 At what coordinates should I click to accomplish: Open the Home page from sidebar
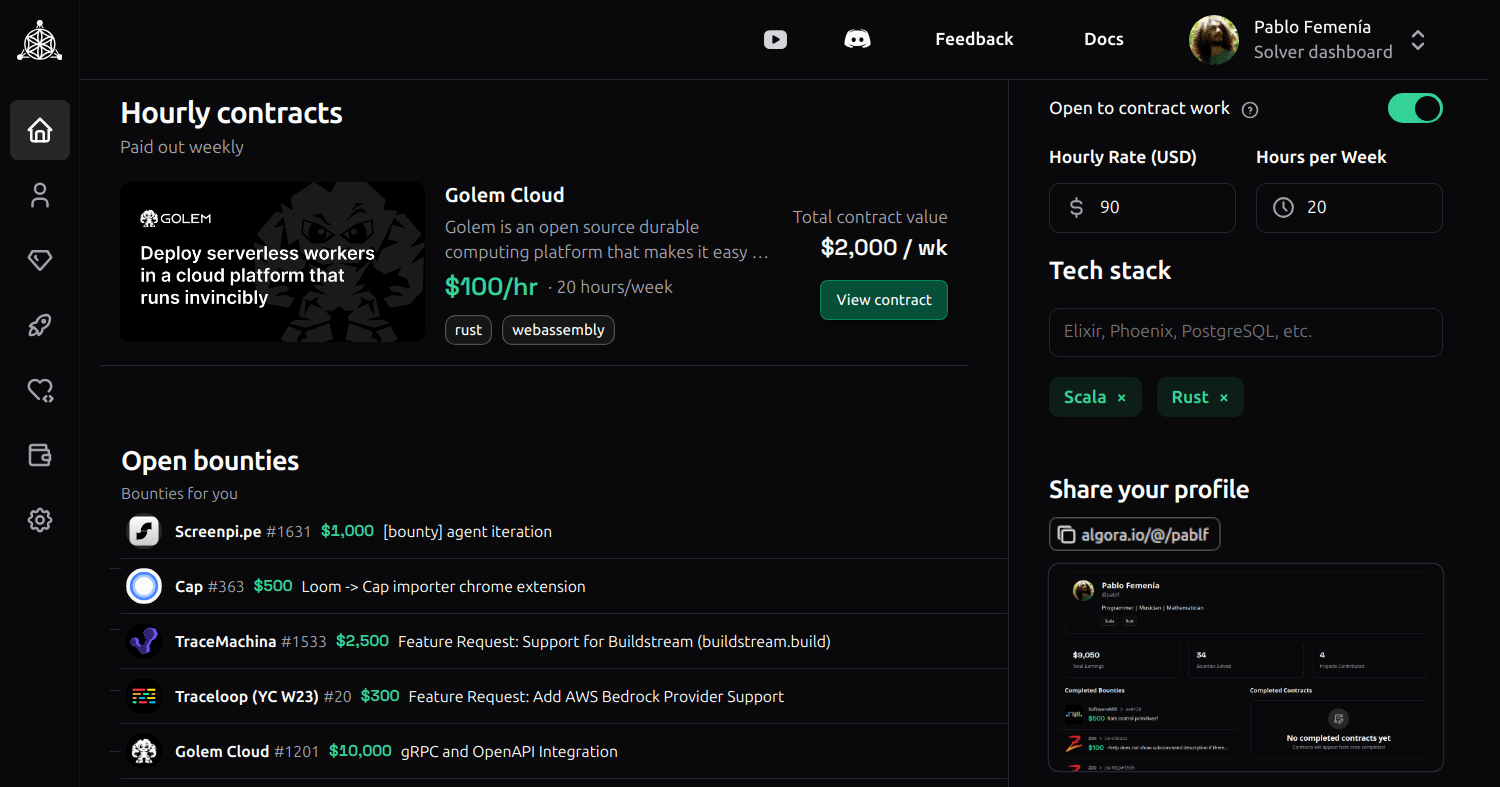(40, 130)
